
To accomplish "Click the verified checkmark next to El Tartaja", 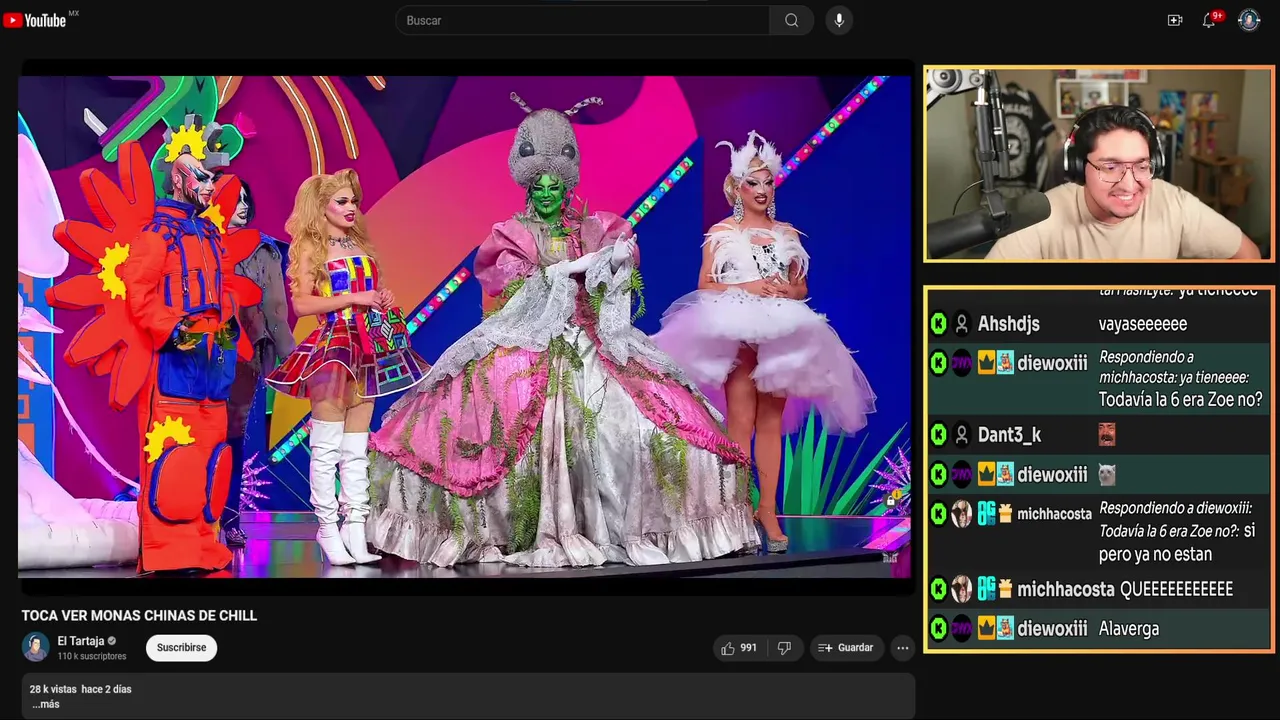I will coord(112,641).
